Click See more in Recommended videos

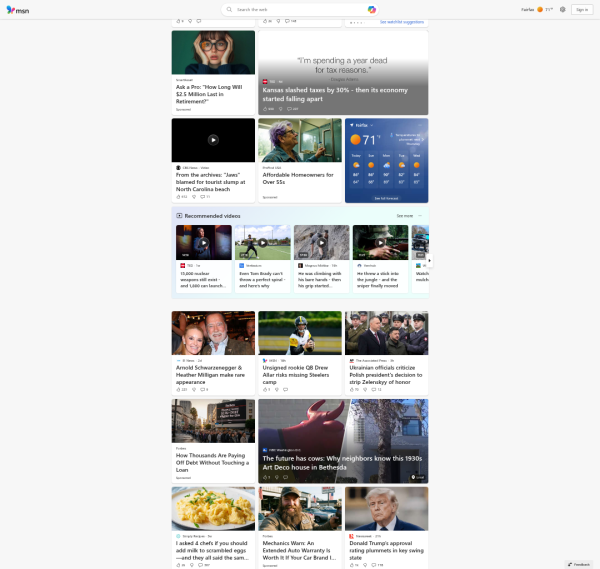(404, 216)
